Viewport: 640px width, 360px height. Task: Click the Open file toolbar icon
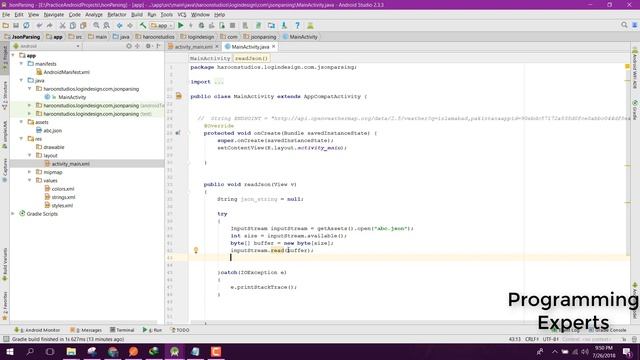point(6,25)
